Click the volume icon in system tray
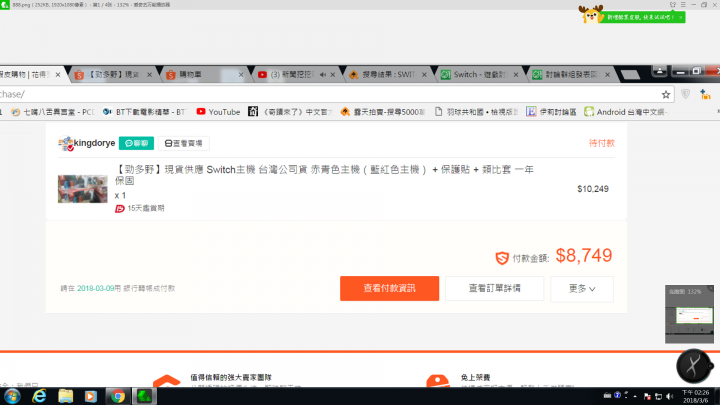 [x=670, y=396]
